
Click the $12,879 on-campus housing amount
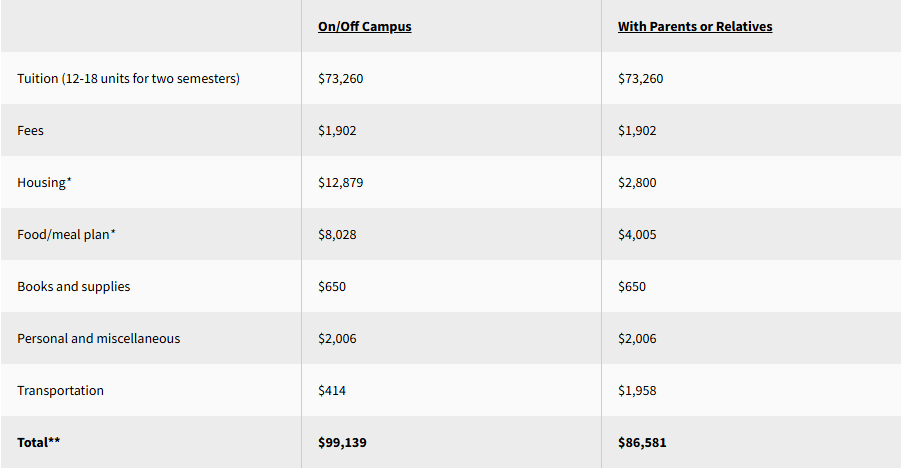340,183
